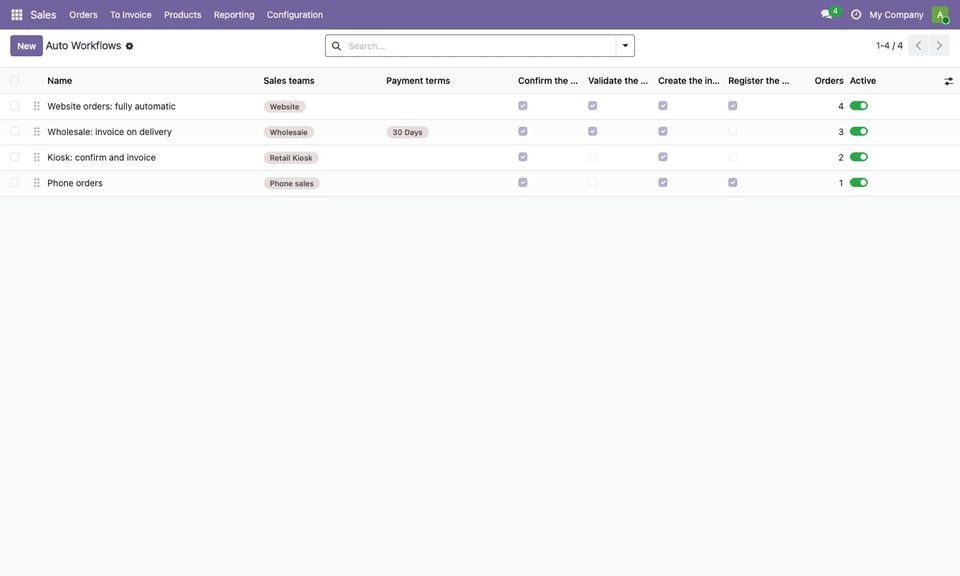The image size is (960, 576).
Task: Sort by the Sales teams column header
Action: click(x=289, y=81)
